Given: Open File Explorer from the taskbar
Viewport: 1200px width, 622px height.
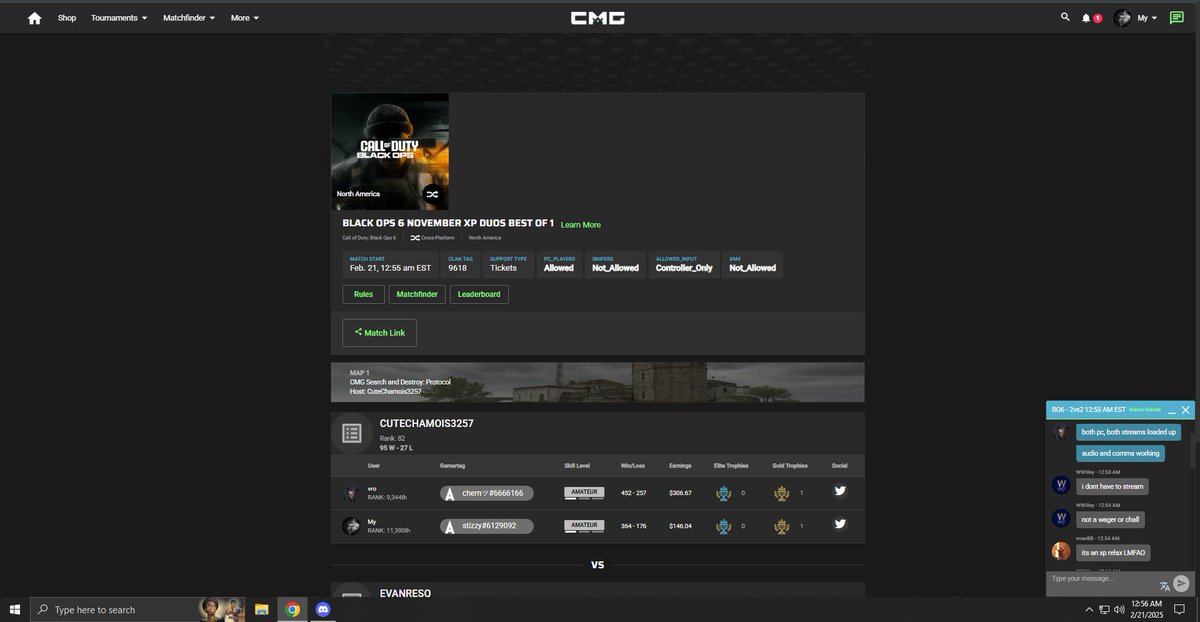Looking at the screenshot, I should tap(262, 609).
